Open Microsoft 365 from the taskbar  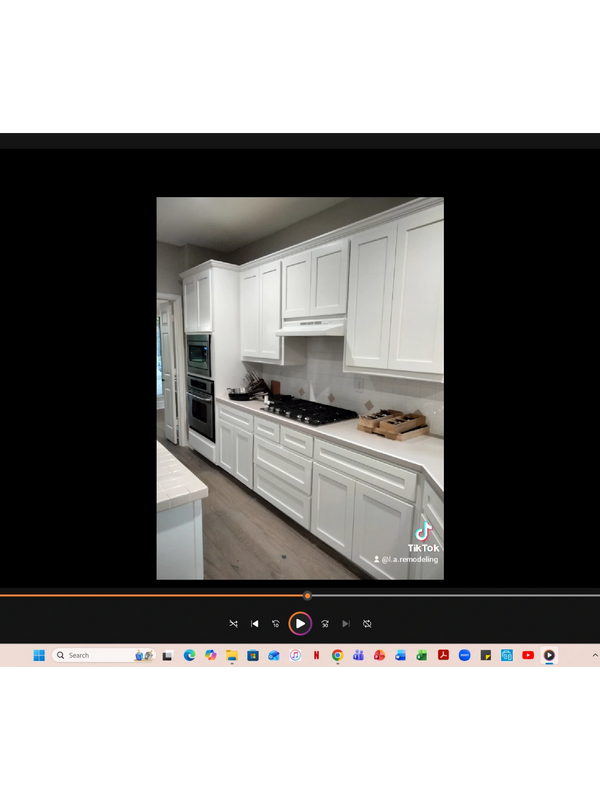[x=380, y=655]
